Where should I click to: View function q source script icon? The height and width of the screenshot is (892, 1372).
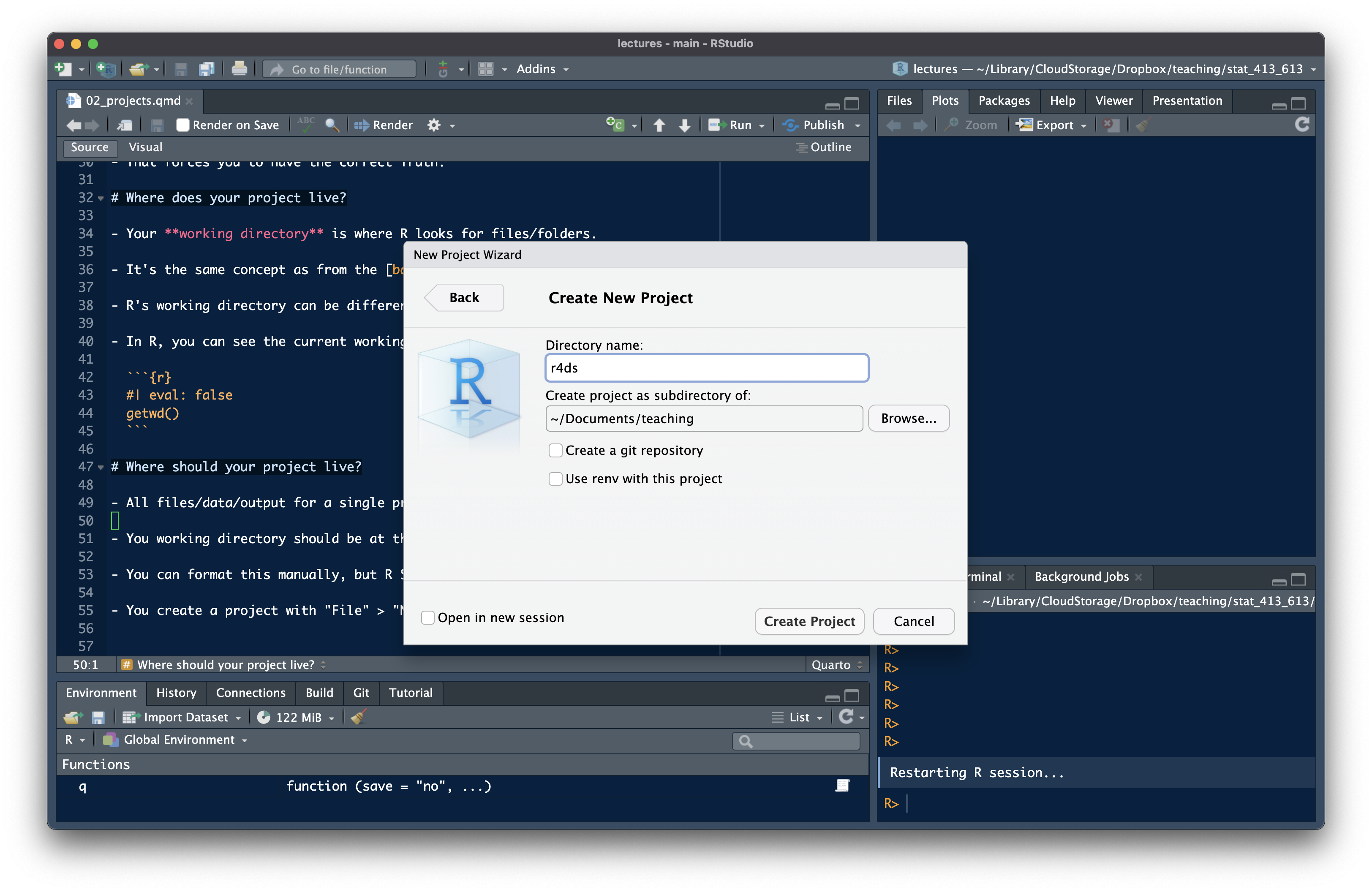tap(842, 786)
